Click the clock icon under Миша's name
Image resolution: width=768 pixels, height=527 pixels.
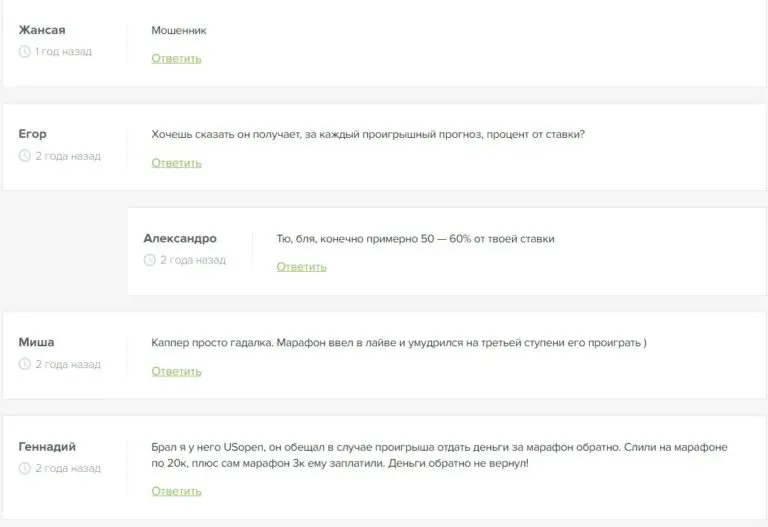coord(25,364)
